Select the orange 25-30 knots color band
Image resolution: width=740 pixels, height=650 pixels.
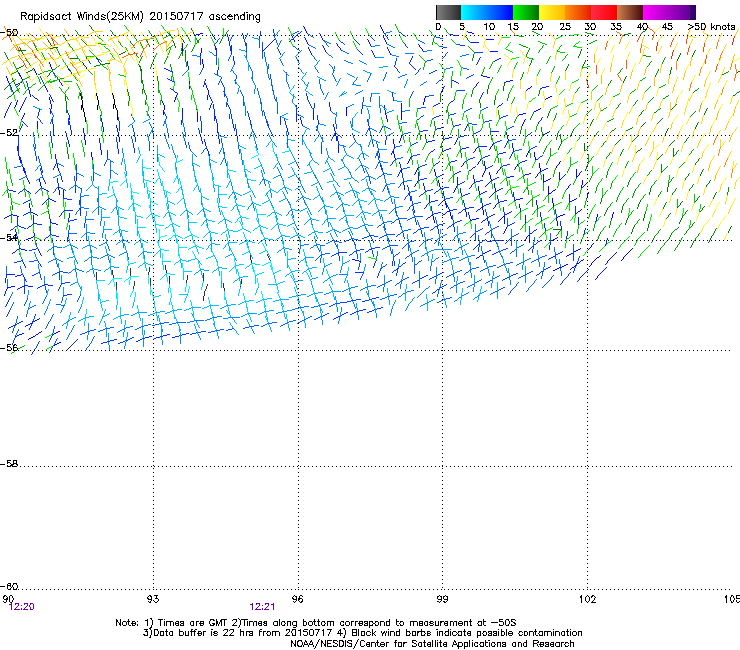click(x=578, y=12)
